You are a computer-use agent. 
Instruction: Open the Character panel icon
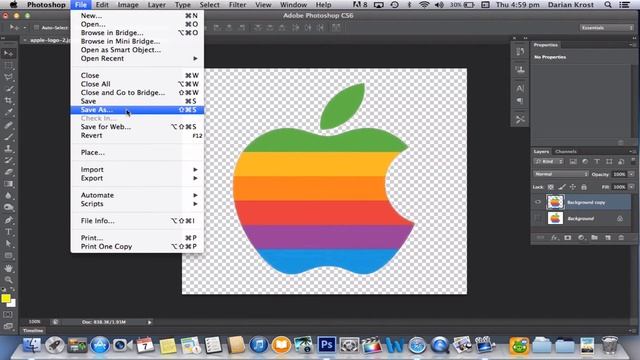click(520, 88)
